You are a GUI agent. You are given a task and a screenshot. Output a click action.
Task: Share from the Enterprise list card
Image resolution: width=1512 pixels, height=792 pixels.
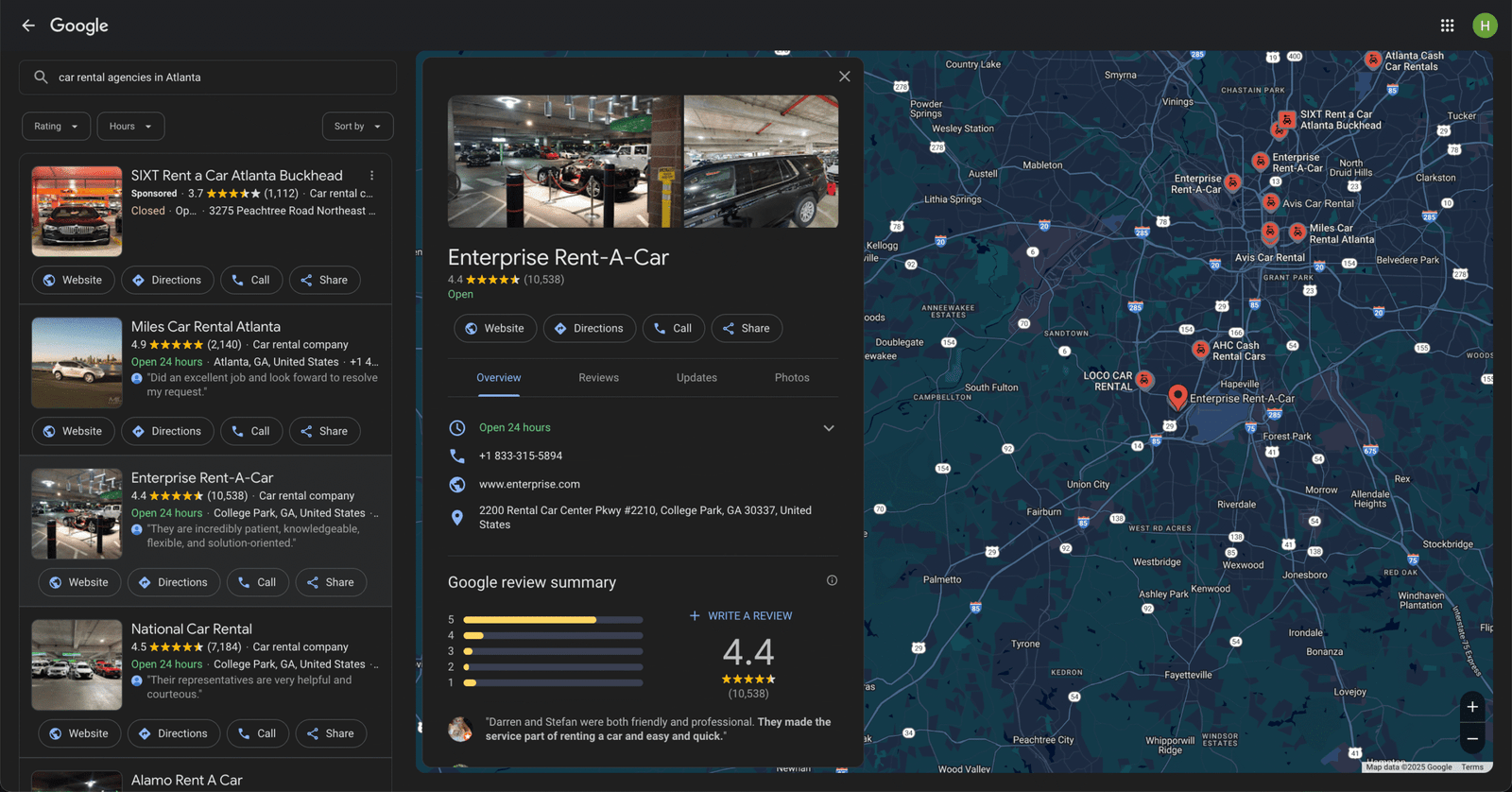(332, 582)
